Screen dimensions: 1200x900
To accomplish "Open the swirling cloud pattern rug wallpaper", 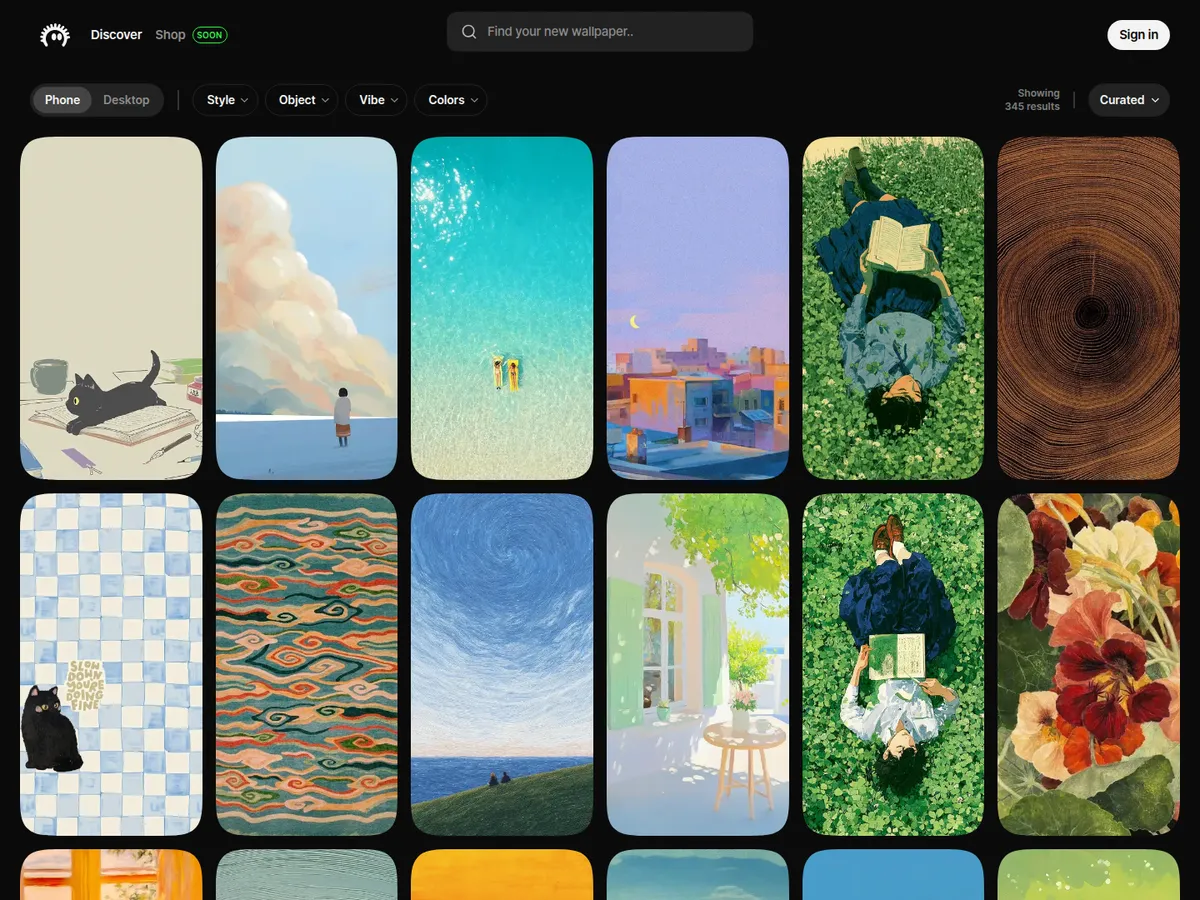I will [x=307, y=665].
